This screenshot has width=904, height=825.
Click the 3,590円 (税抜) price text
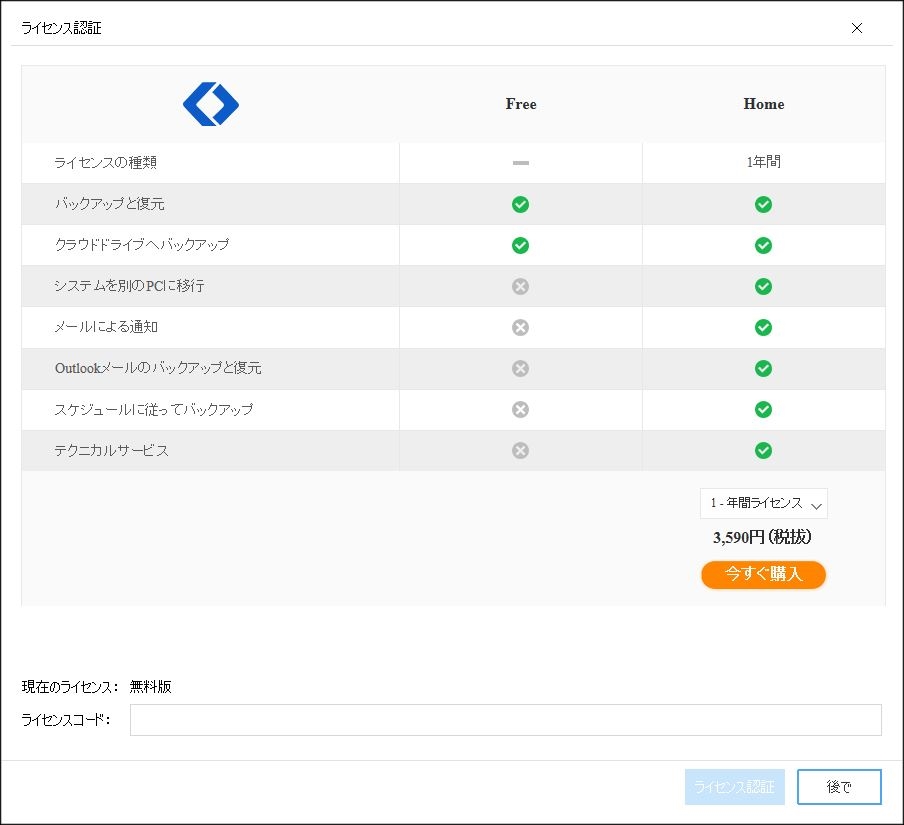762,537
